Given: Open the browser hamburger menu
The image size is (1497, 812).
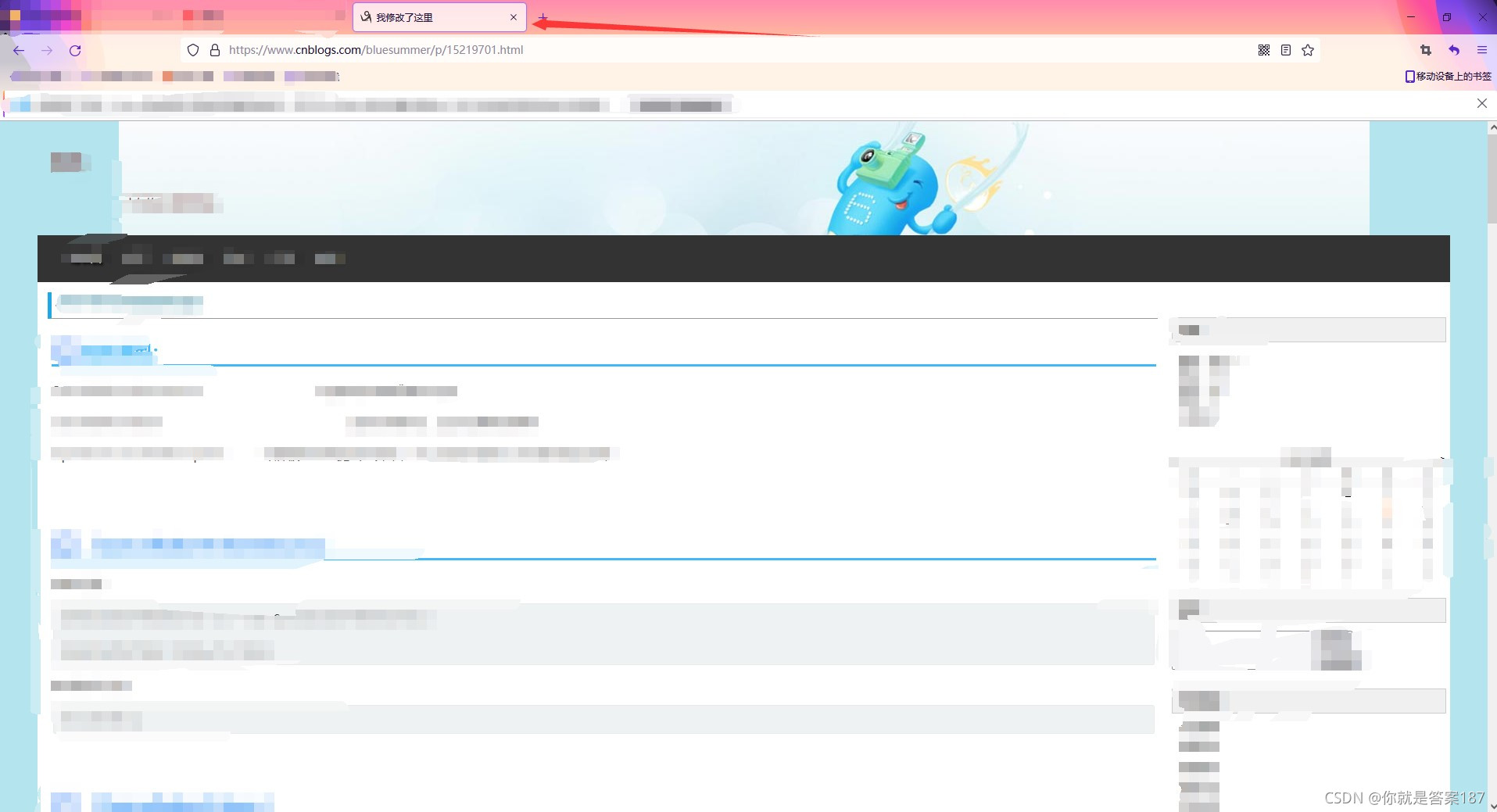Looking at the screenshot, I should tap(1482, 50).
